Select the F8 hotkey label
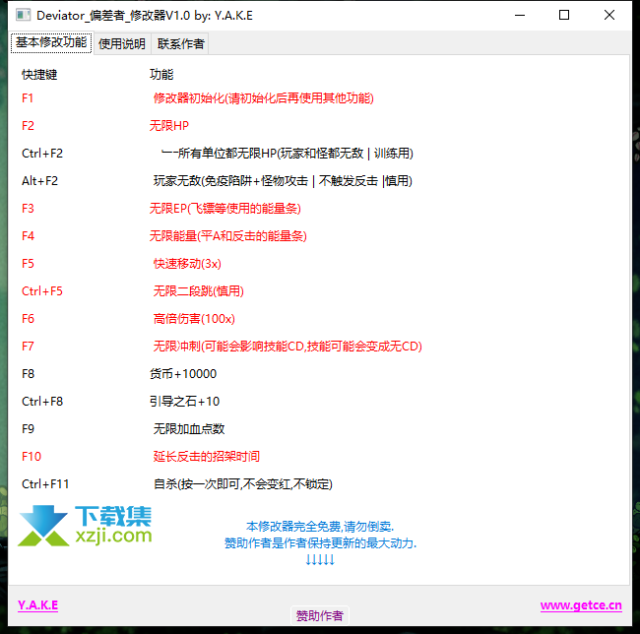The image size is (640, 634). pos(28,374)
